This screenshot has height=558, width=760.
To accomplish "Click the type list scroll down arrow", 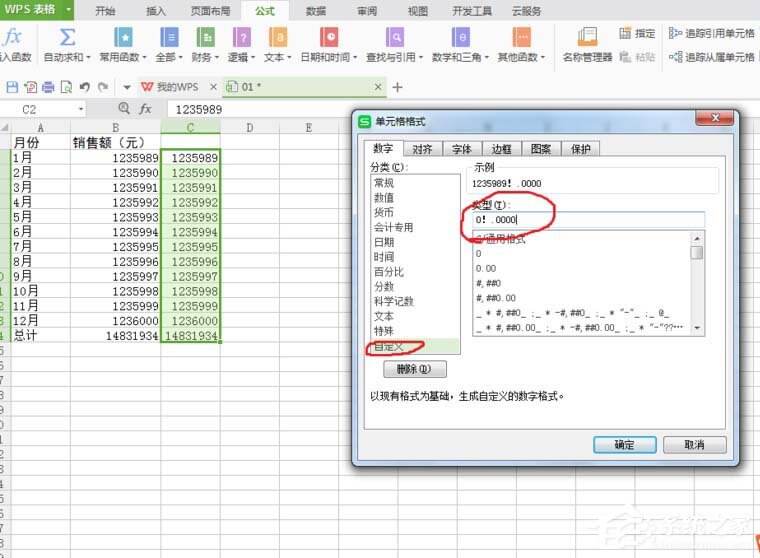I will (697, 328).
